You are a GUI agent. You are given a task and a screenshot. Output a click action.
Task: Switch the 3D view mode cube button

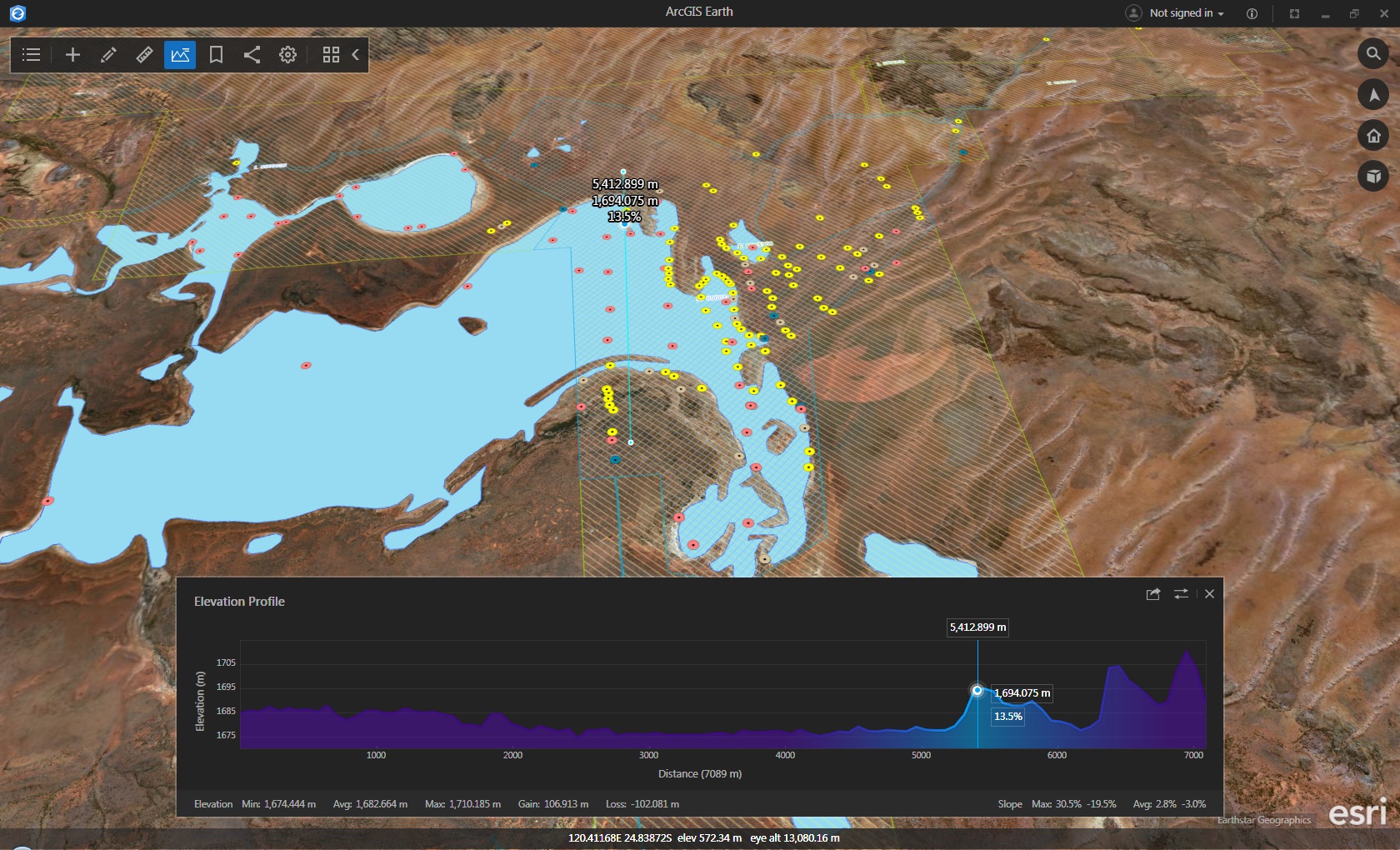(x=1373, y=176)
